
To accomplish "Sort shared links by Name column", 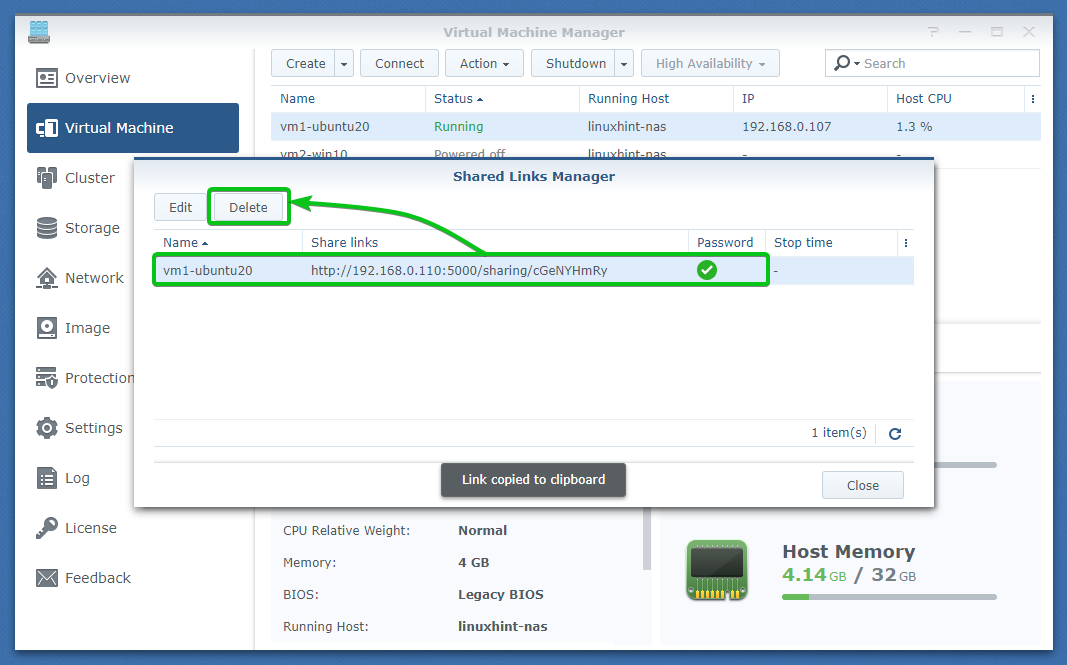I will click(x=185, y=243).
